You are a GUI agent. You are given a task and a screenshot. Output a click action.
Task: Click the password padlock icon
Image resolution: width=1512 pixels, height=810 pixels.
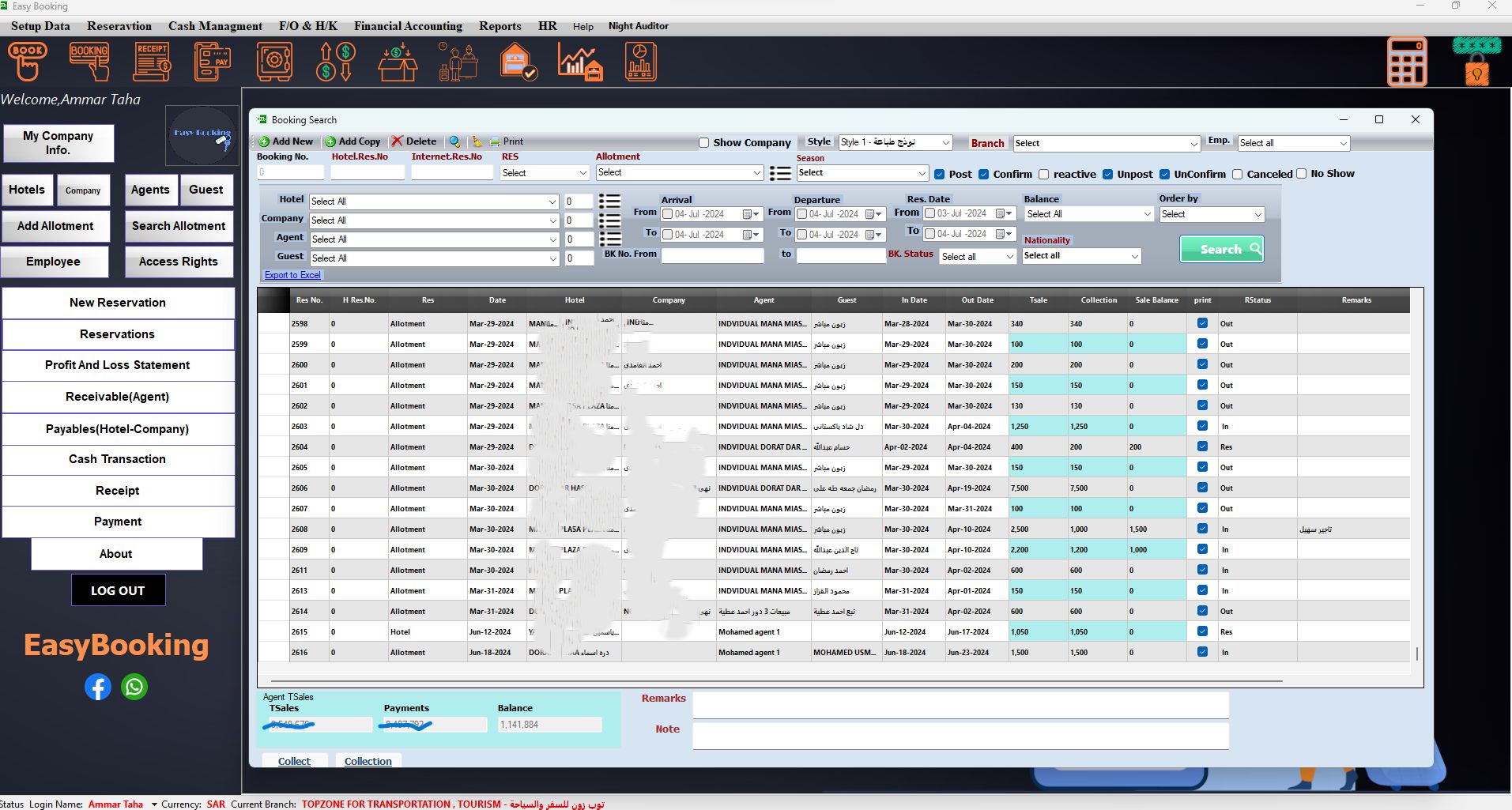click(x=1476, y=62)
